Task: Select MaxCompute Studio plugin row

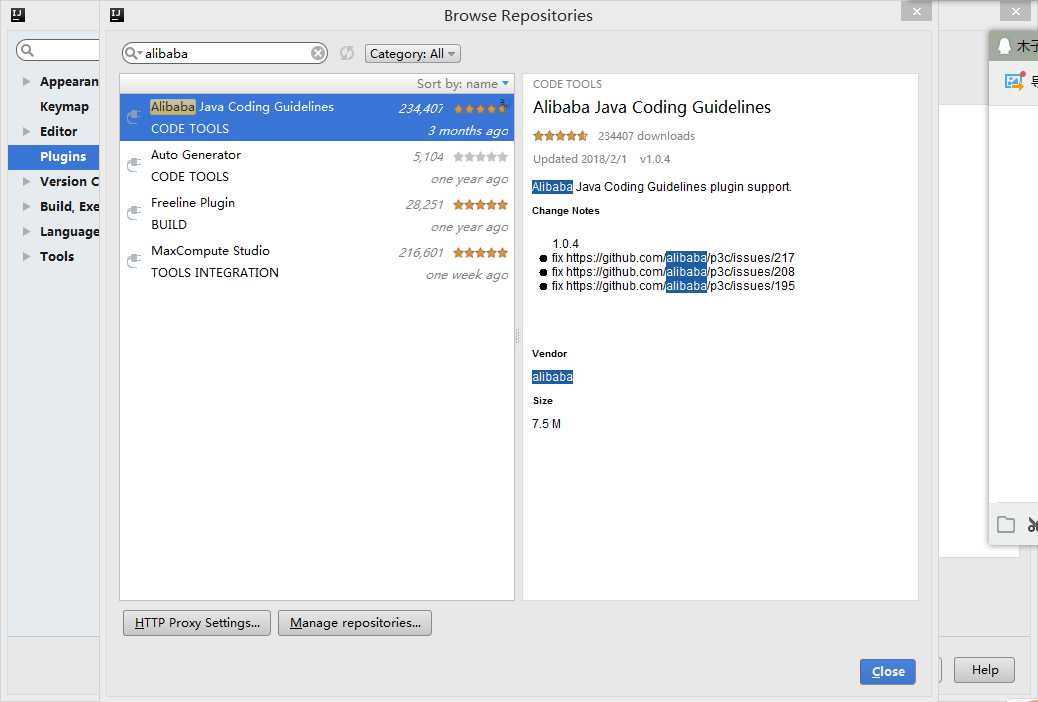Action: click(x=316, y=261)
